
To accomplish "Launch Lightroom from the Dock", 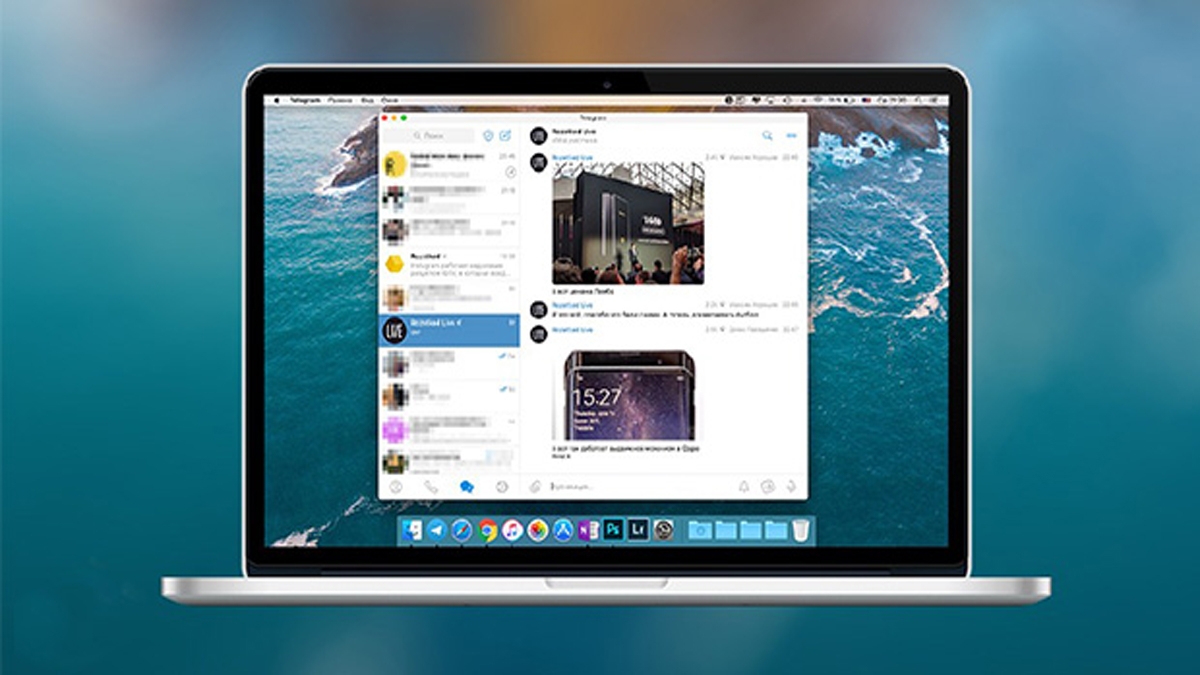I will [638, 530].
